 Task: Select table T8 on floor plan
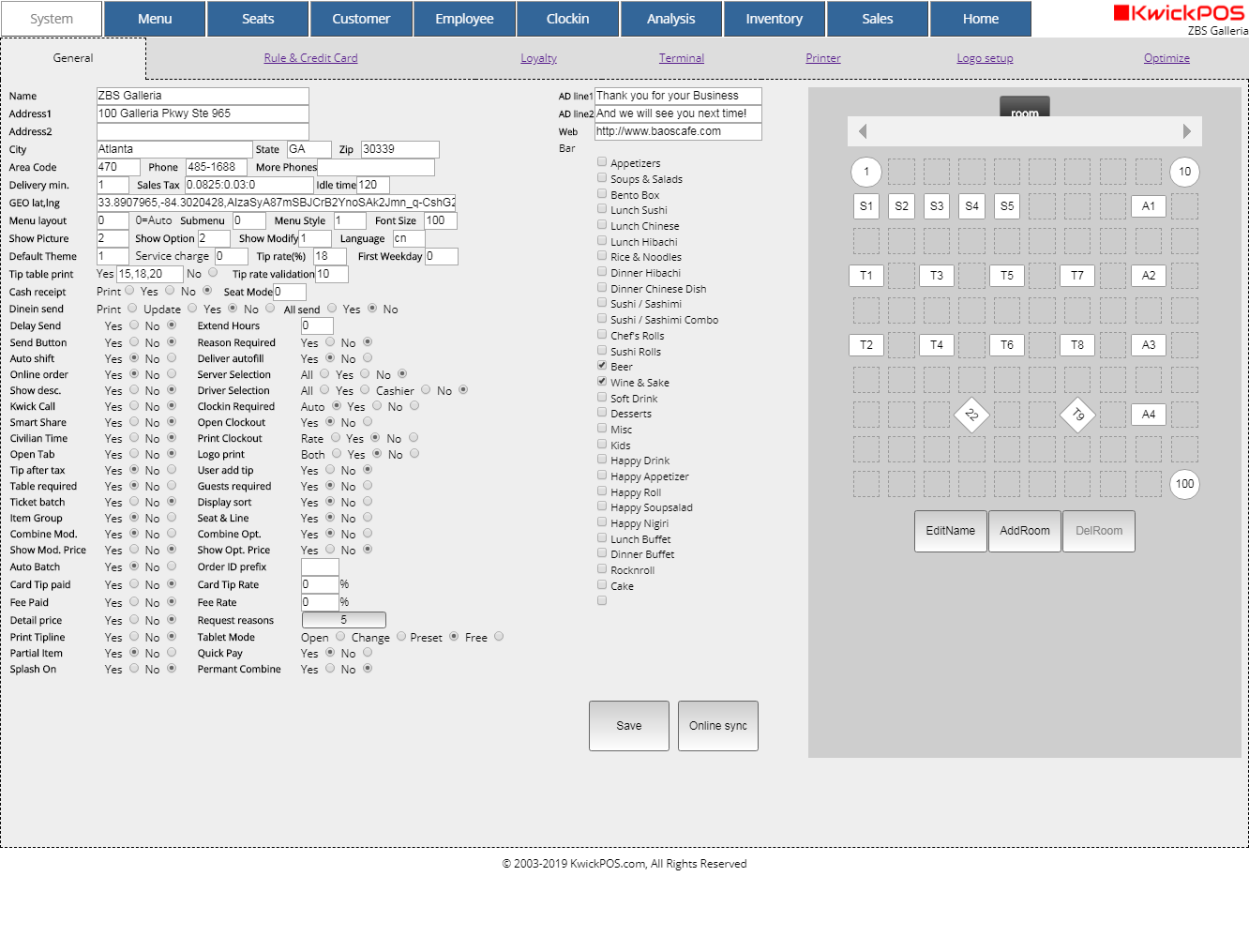click(x=1077, y=345)
